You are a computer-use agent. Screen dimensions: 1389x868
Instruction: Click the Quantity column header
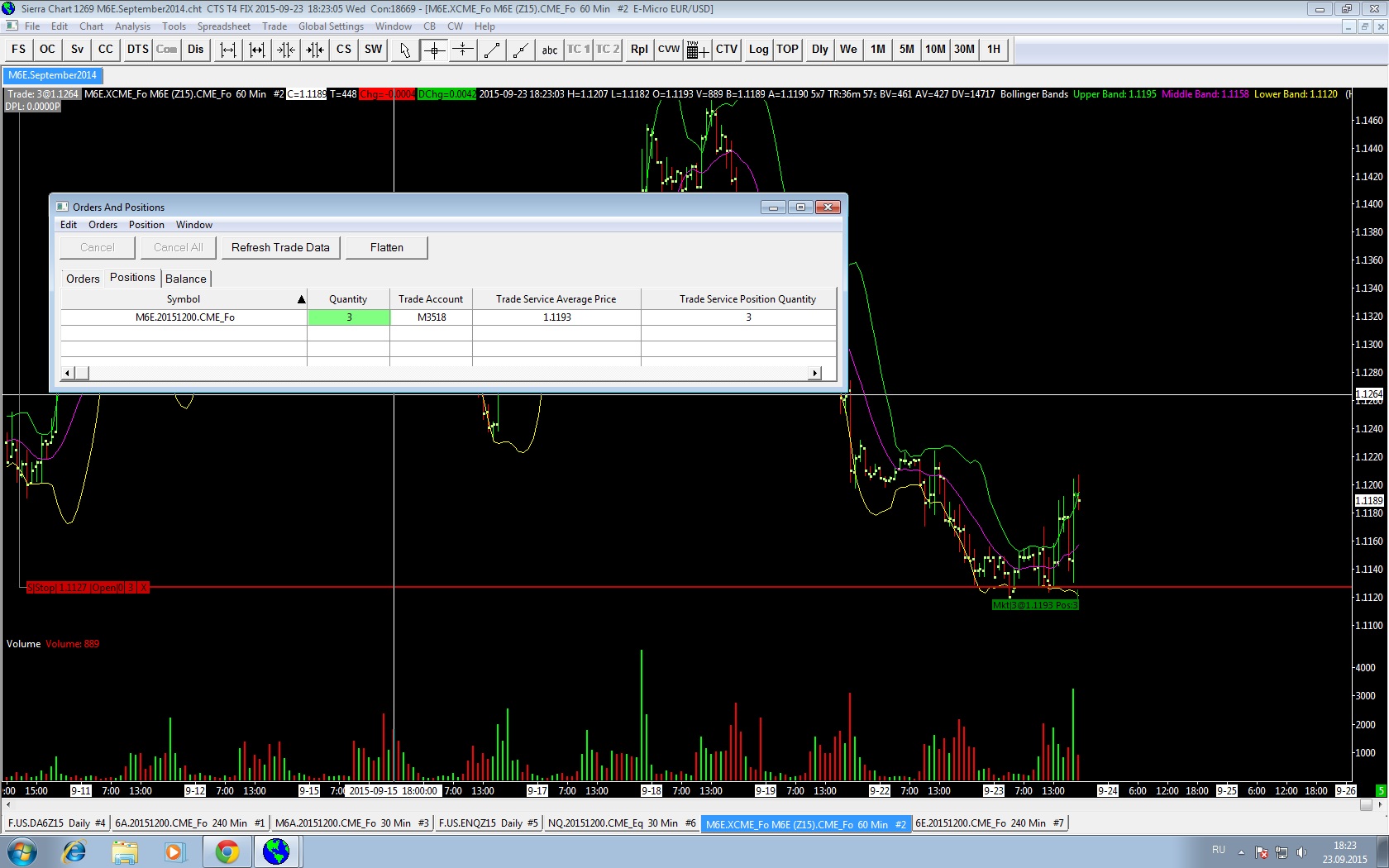(x=348, y=299)
